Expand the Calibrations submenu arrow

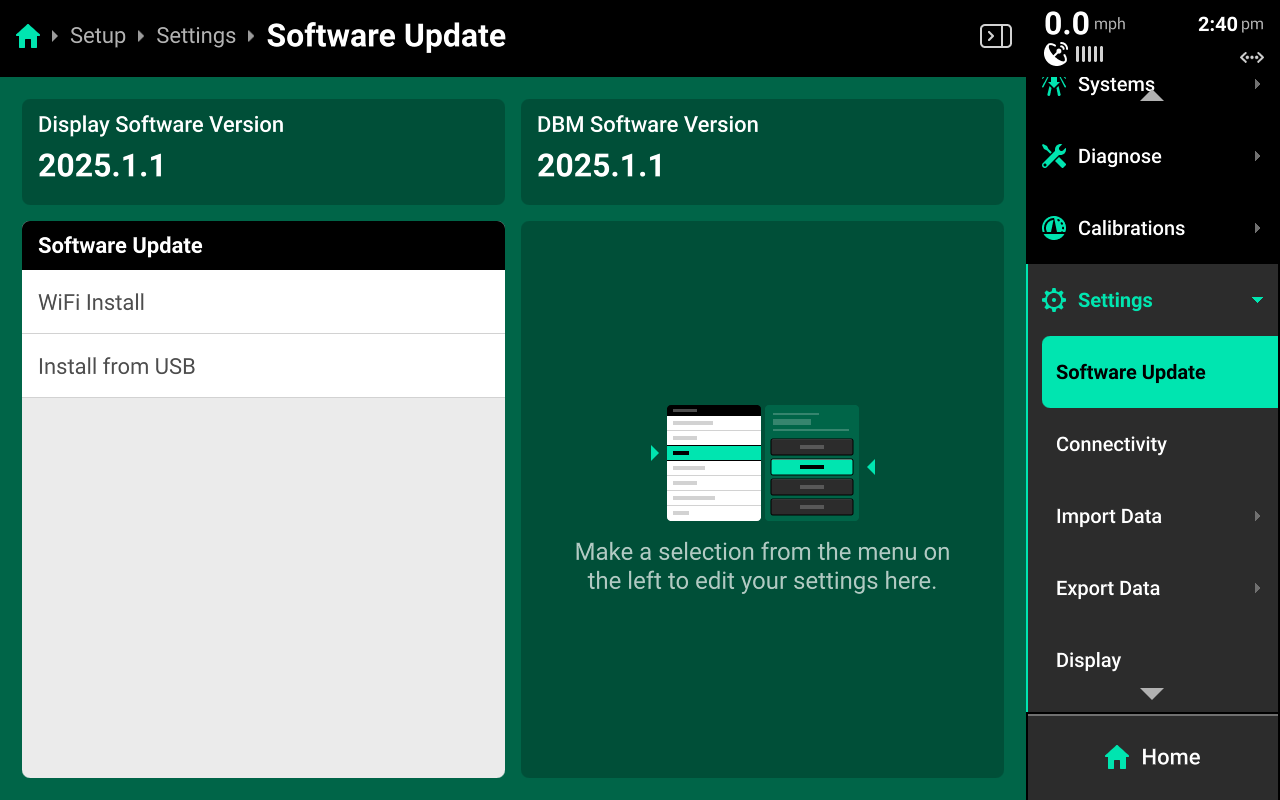1258,228
